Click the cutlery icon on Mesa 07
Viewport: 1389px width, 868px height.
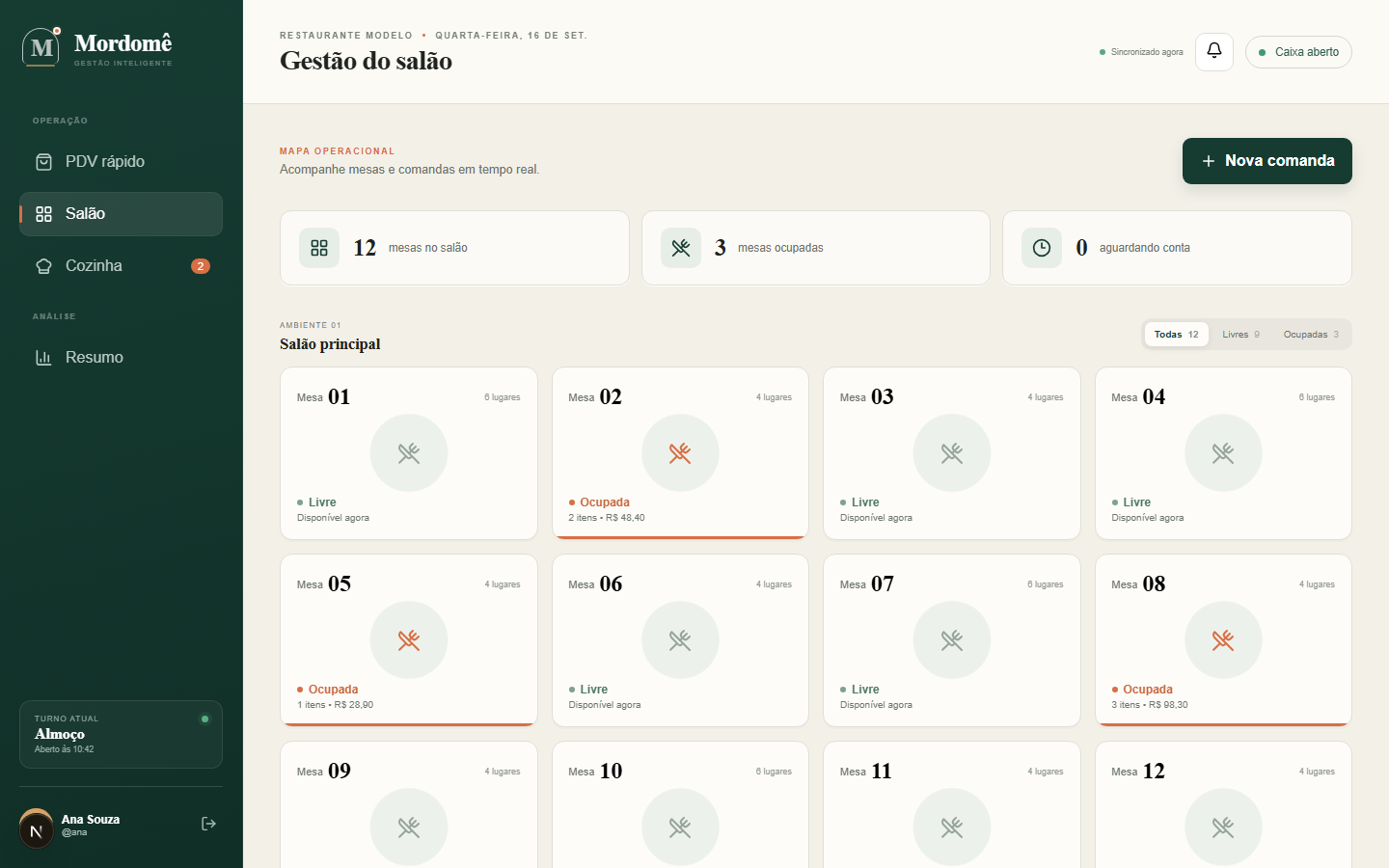pos(952,640)
